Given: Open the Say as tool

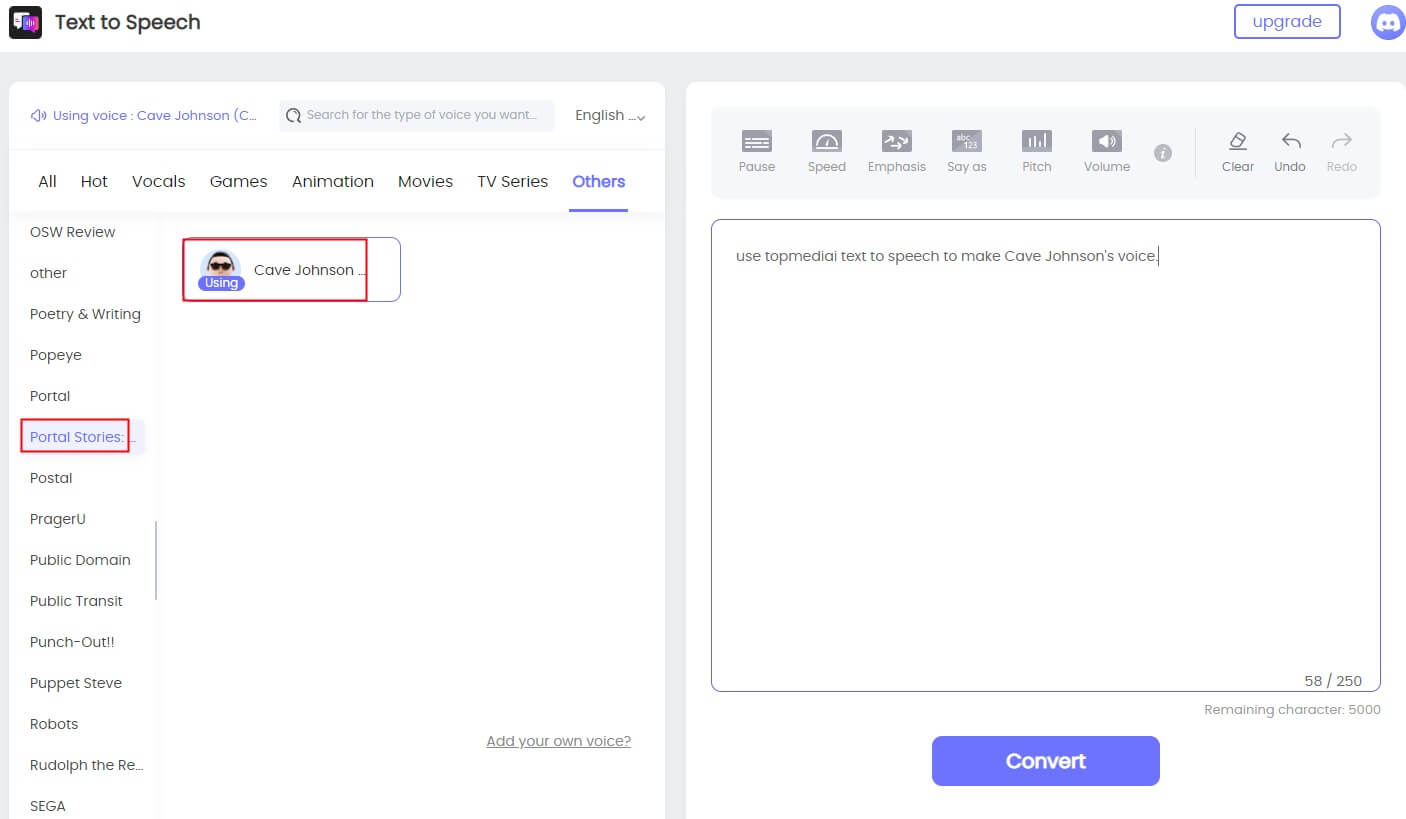Looking at the screenshot, I should coord(967,152).
